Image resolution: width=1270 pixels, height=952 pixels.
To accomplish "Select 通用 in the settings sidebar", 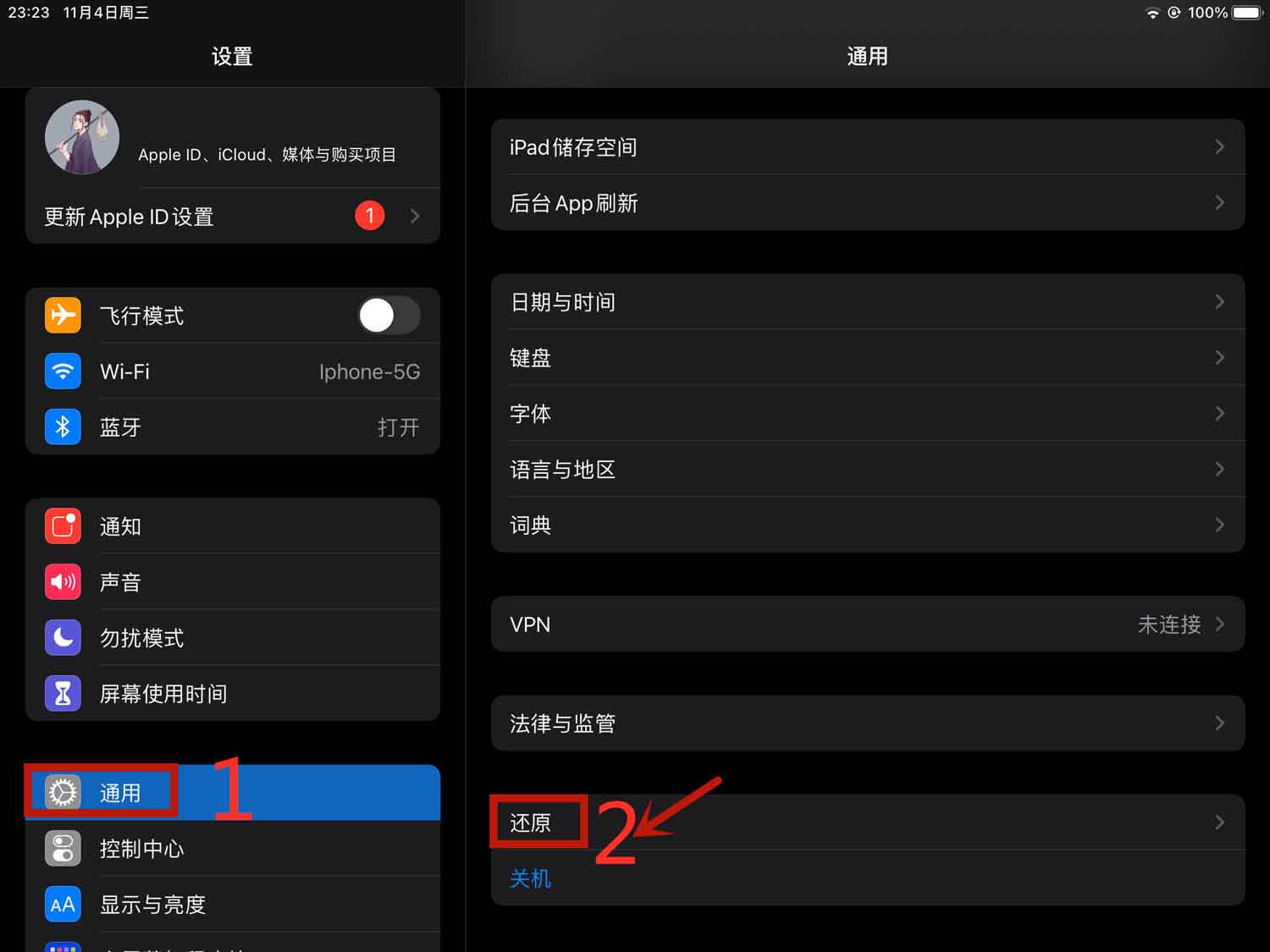I will [233, 793].
